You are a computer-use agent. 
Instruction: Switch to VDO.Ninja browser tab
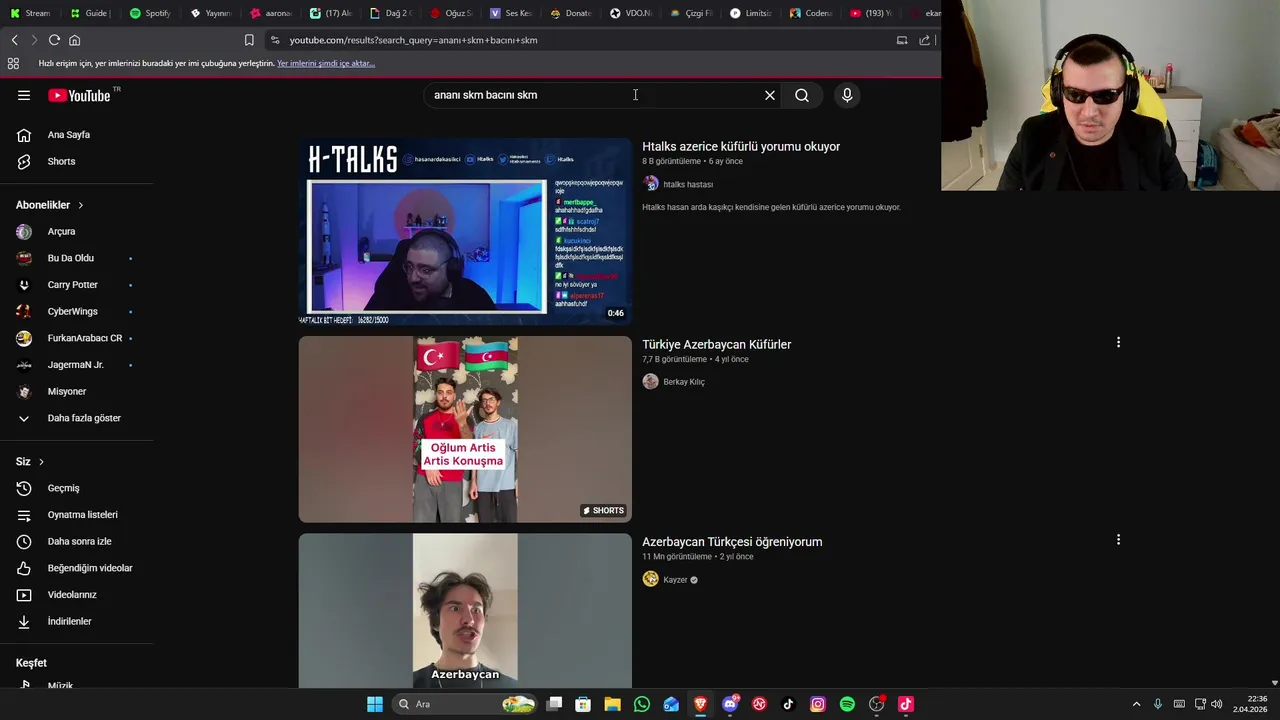[630, 13]
